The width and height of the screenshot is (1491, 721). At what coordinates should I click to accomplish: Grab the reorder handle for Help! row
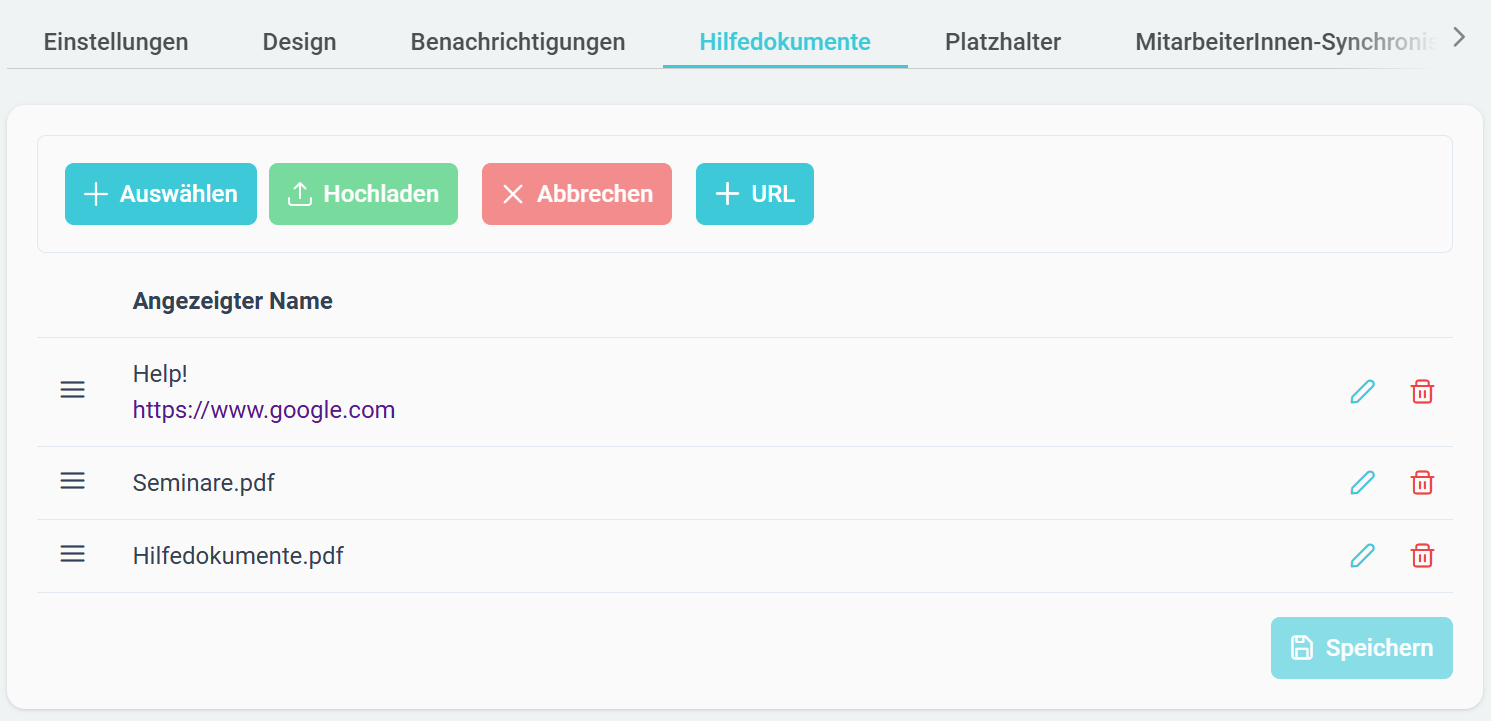pos(73,390)
